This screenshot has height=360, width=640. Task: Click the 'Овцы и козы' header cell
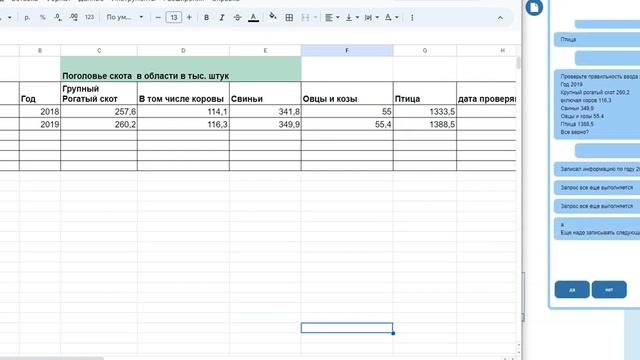pos(347,93)
